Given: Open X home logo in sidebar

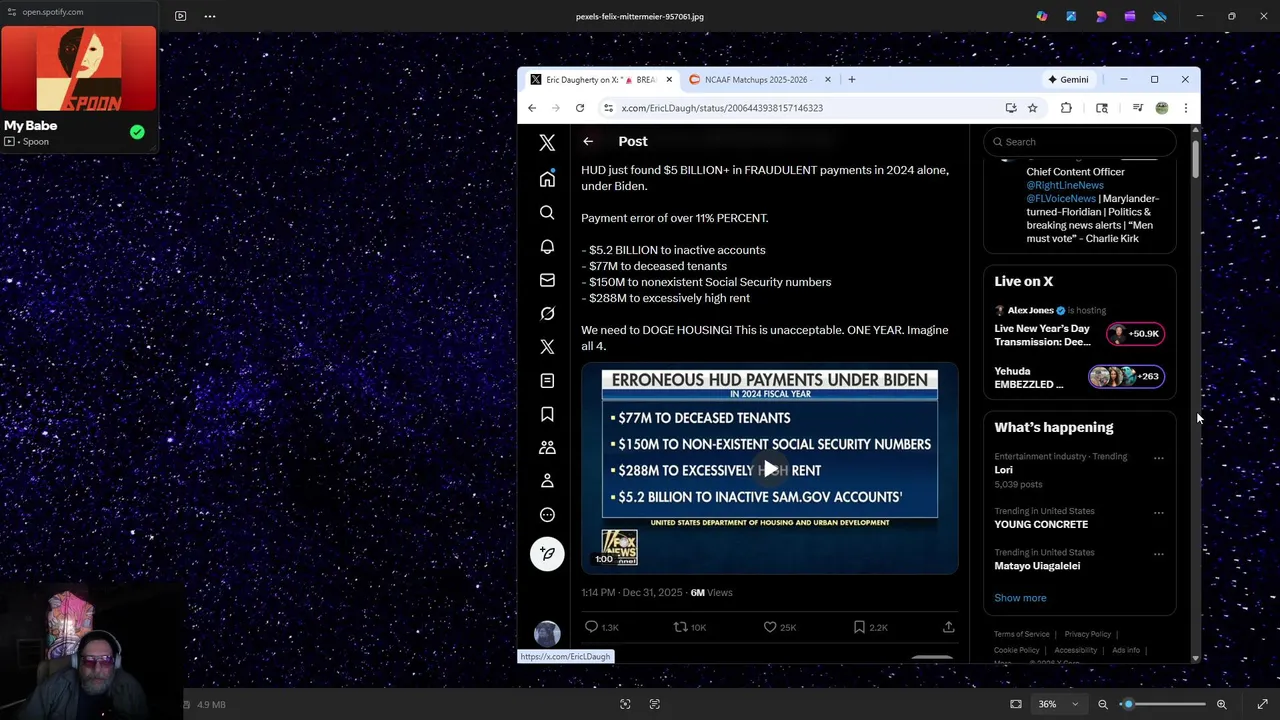Looking at the screenshot, I should [x=547, y=143].
